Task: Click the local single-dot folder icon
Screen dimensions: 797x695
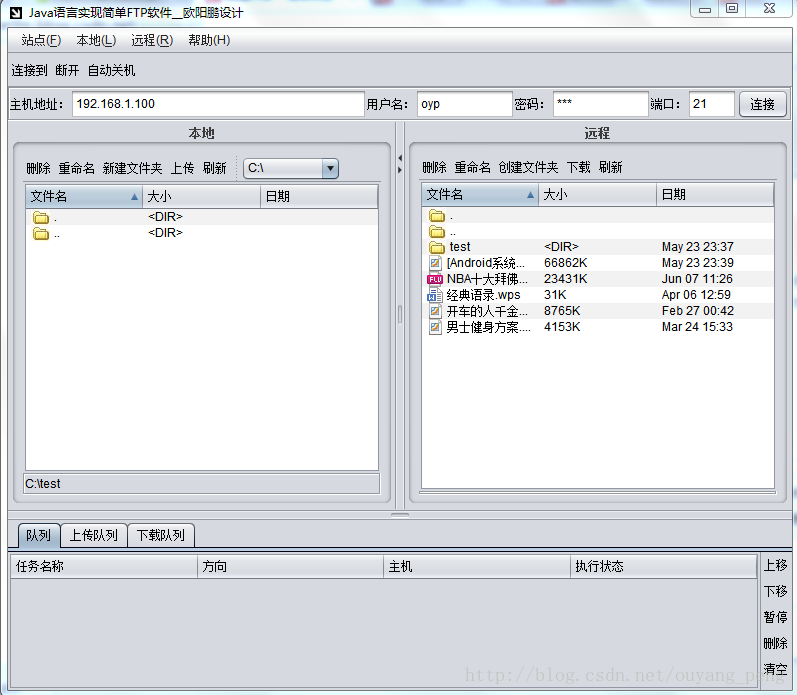Action: 41,218
